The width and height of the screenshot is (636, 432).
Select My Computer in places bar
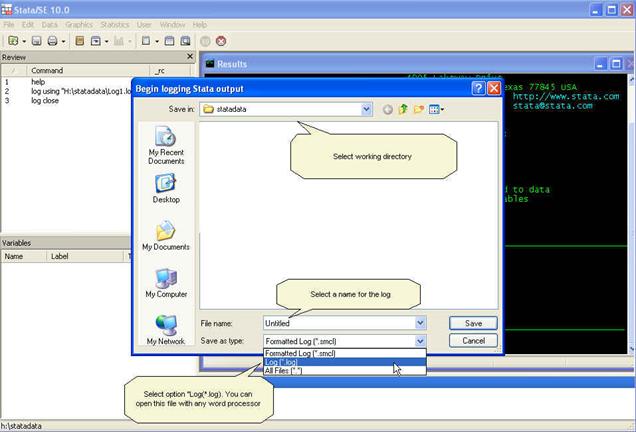[166, 282]
